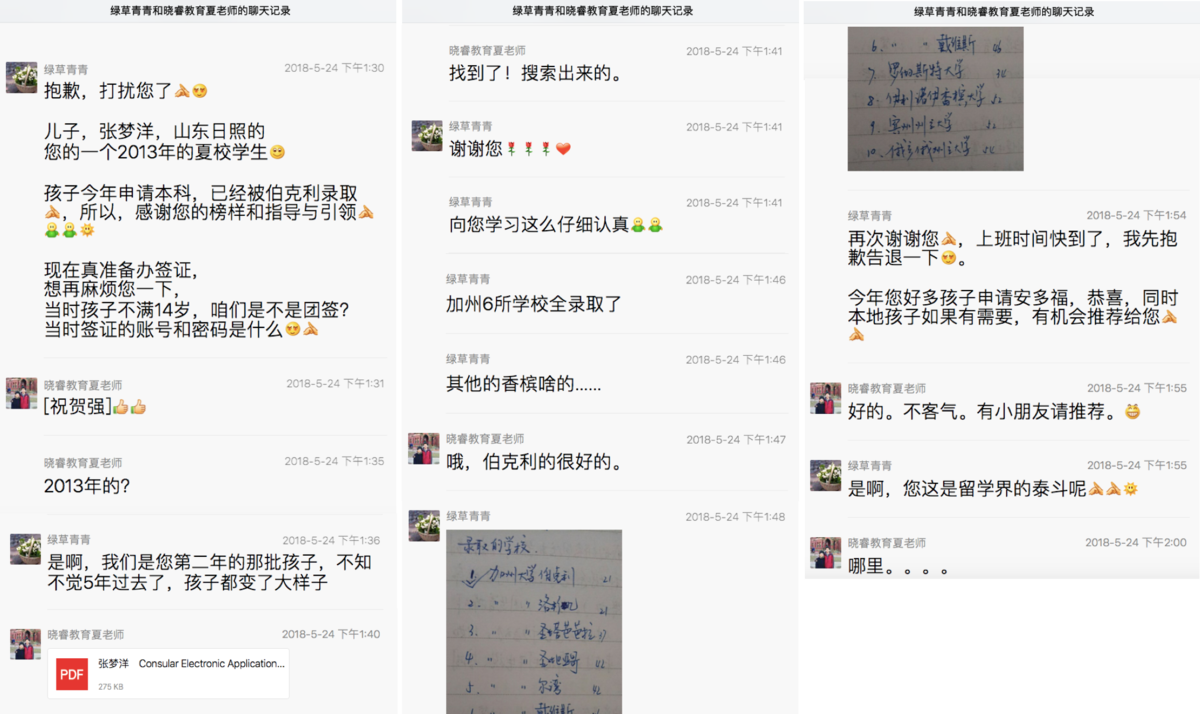Click 夏老师 avatar next to the PDF attachment message
Viewport: 1200px width, 714px height.
tap(26, 643)
